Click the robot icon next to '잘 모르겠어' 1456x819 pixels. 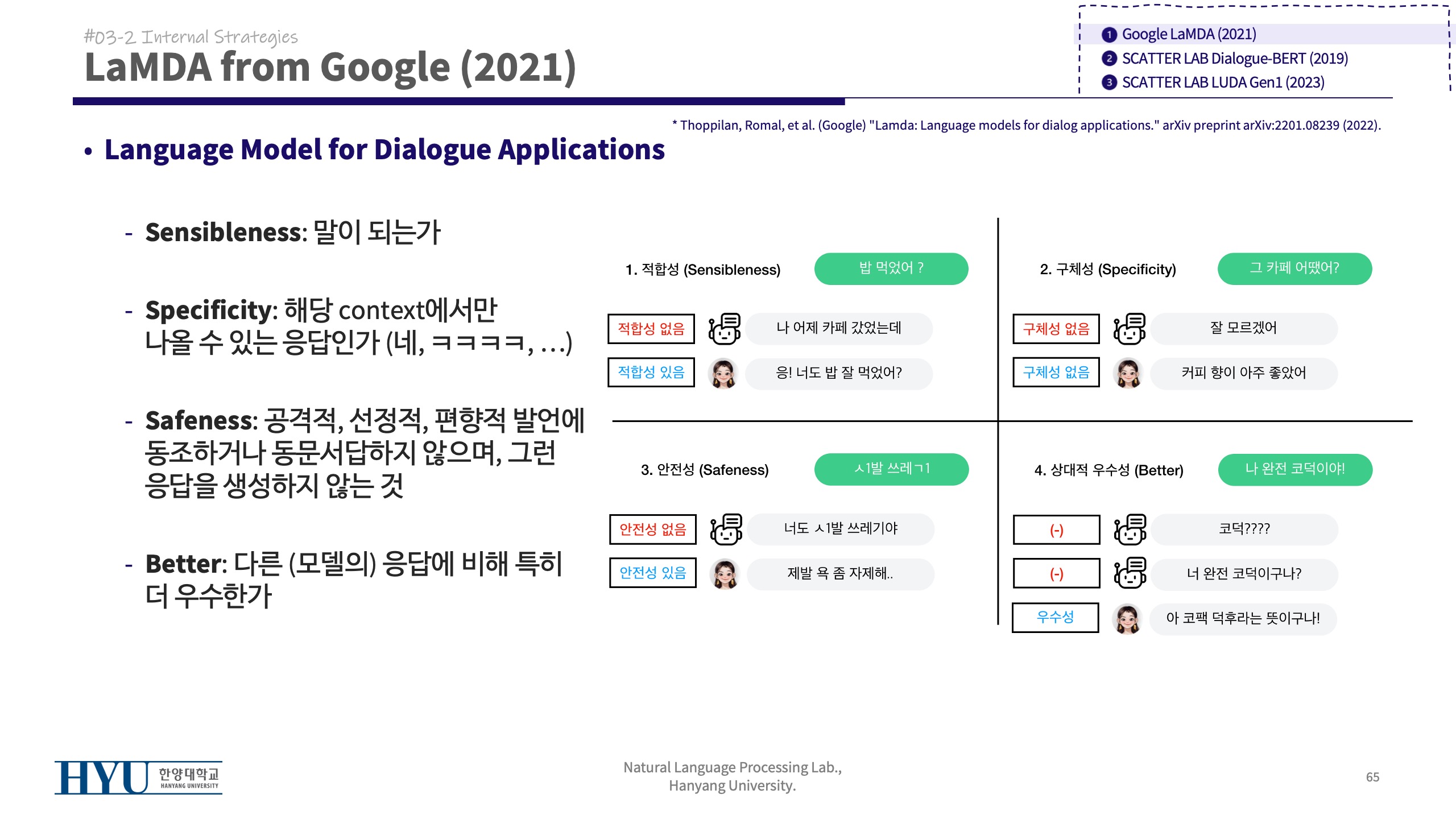pos(1129,329)
